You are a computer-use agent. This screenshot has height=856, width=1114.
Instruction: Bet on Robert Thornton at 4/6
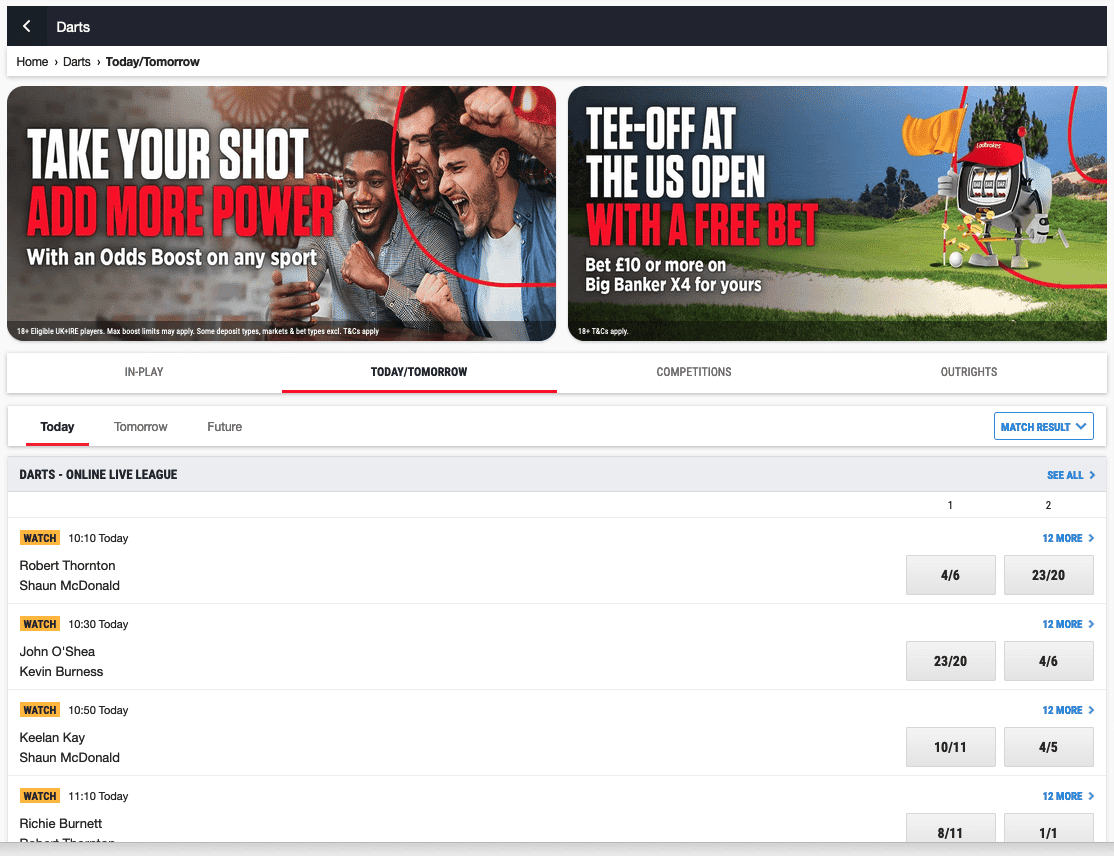point(950,575)
